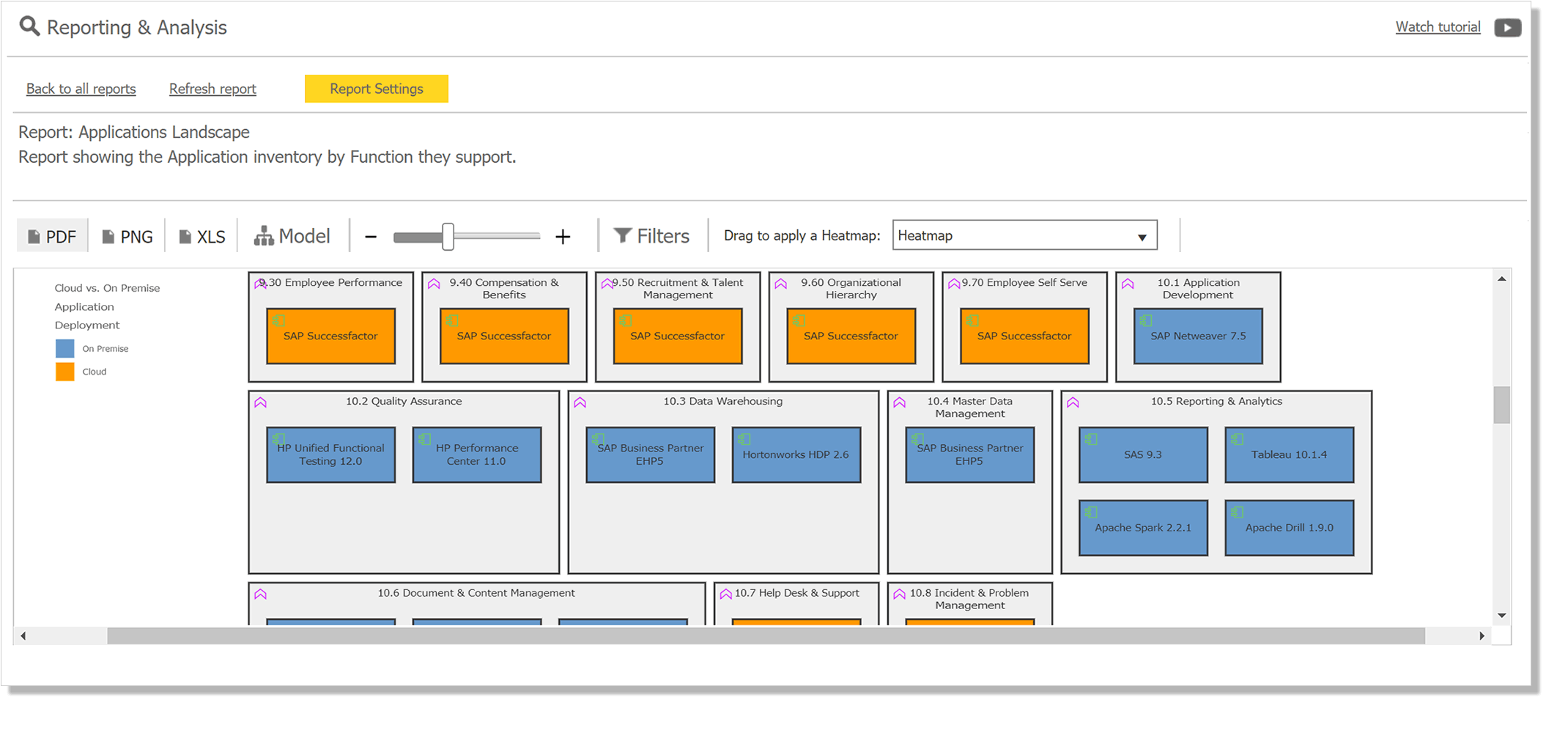Select Hortonworks HDP 2.6 application
This screenshot has height=733, width=1568.
(x=796, y=454)
